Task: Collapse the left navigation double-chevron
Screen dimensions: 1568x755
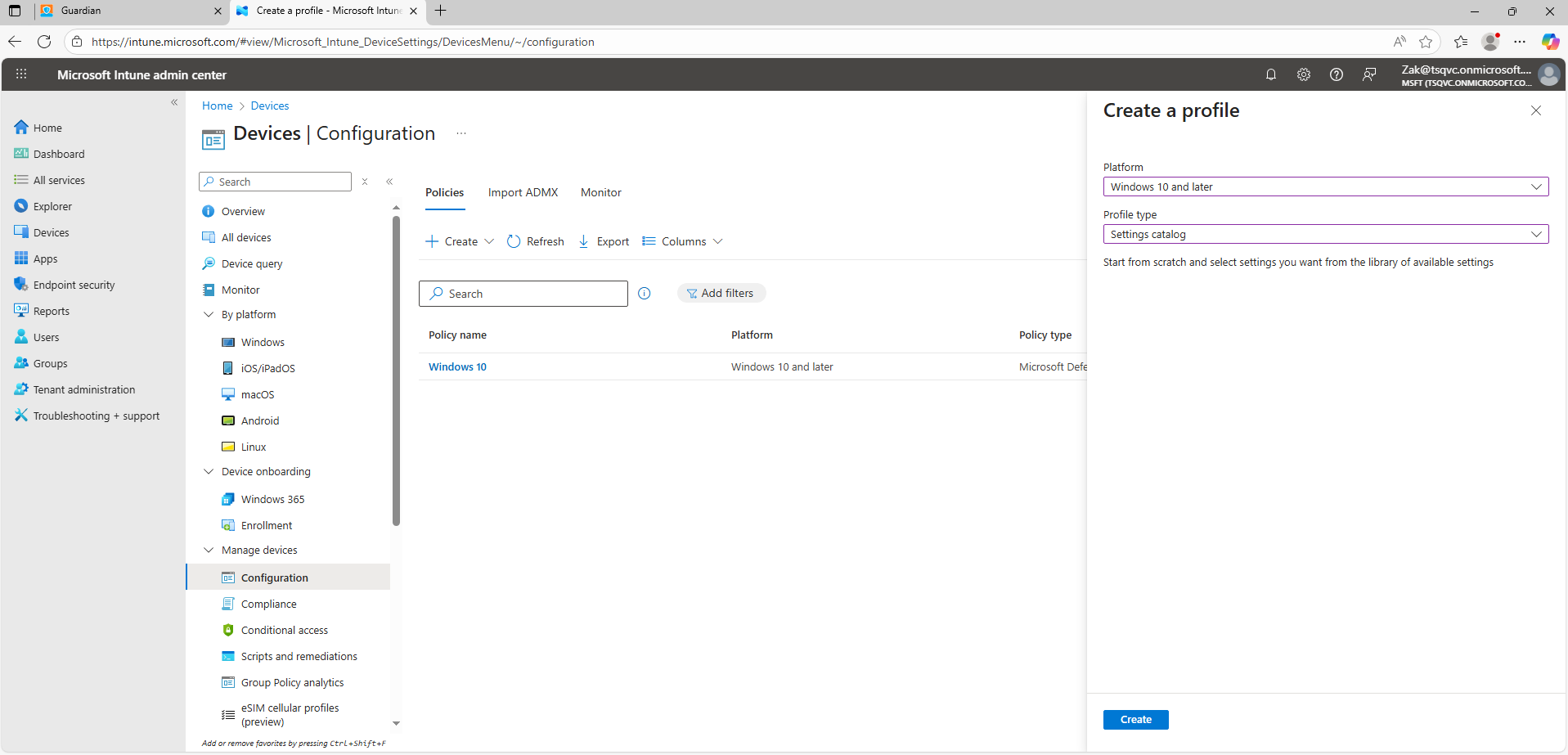Action: pyautogui.click(x=174, y=102)
